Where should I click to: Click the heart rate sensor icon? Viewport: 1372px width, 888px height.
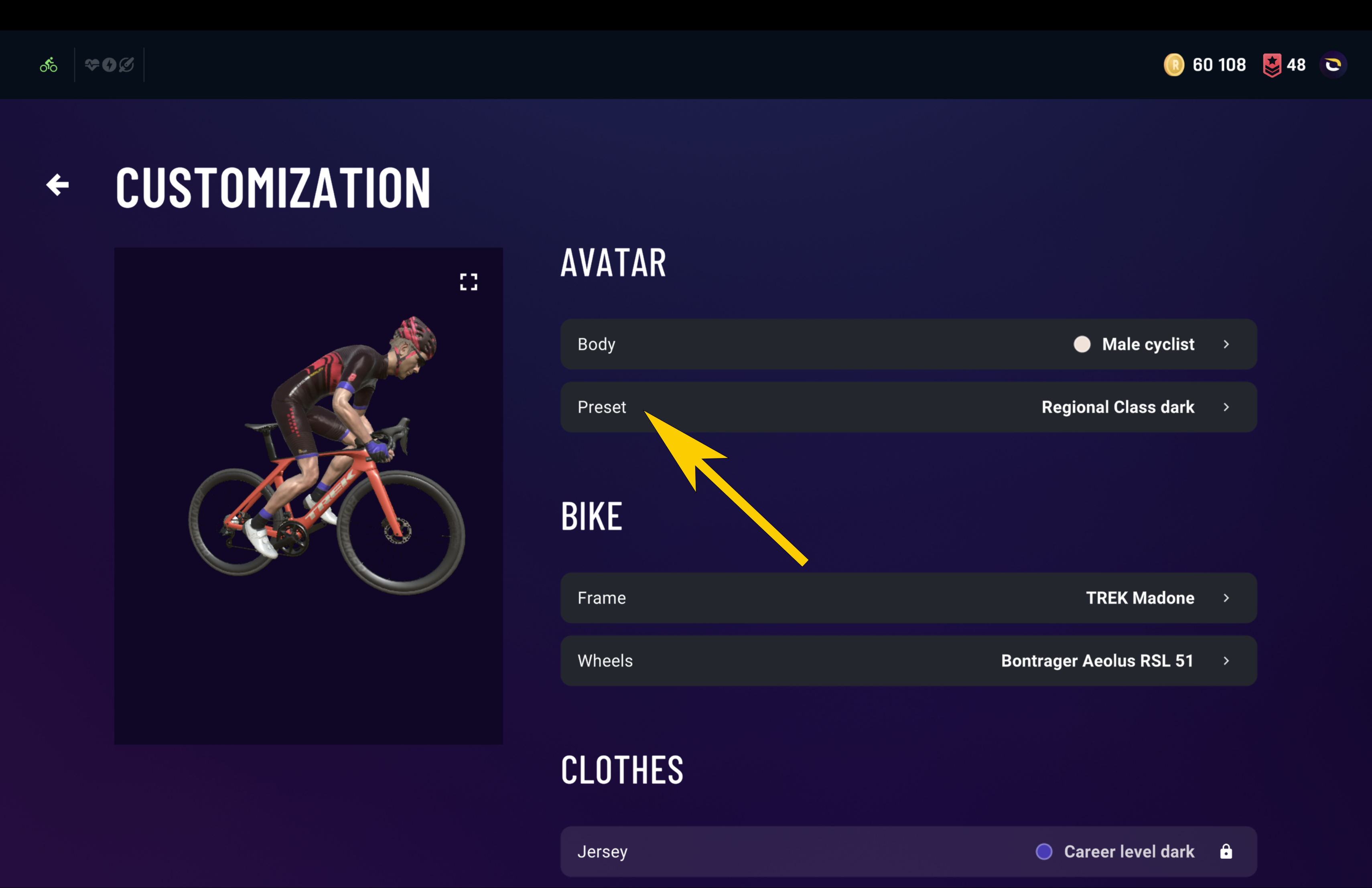coord(91,65)
